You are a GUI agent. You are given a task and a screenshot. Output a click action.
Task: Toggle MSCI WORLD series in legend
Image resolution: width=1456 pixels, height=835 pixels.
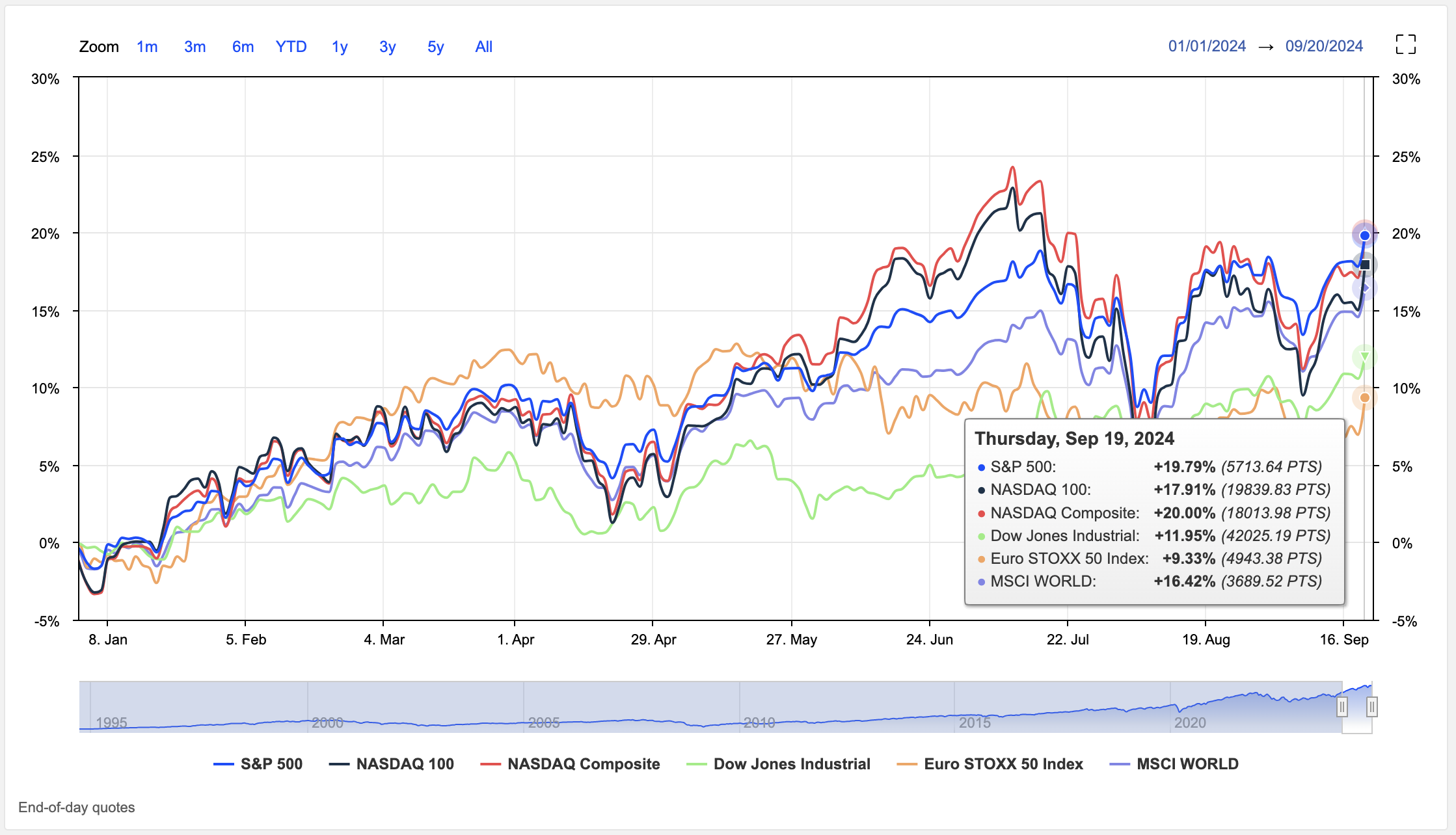coord(1174,764)
